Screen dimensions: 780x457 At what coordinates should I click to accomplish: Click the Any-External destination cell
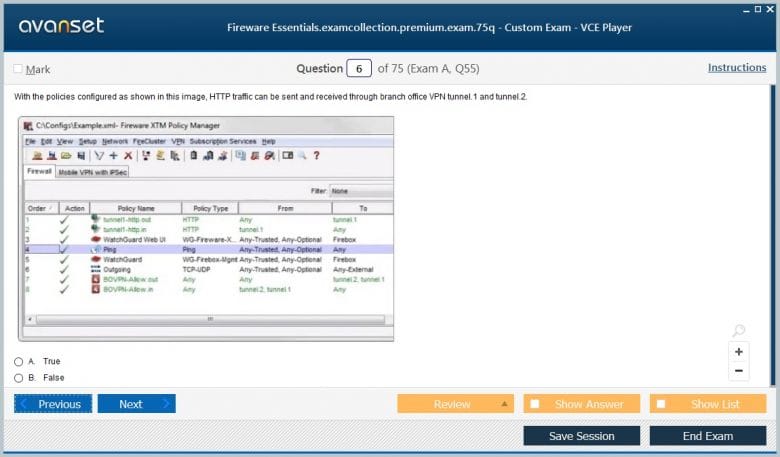coord(353,269)
